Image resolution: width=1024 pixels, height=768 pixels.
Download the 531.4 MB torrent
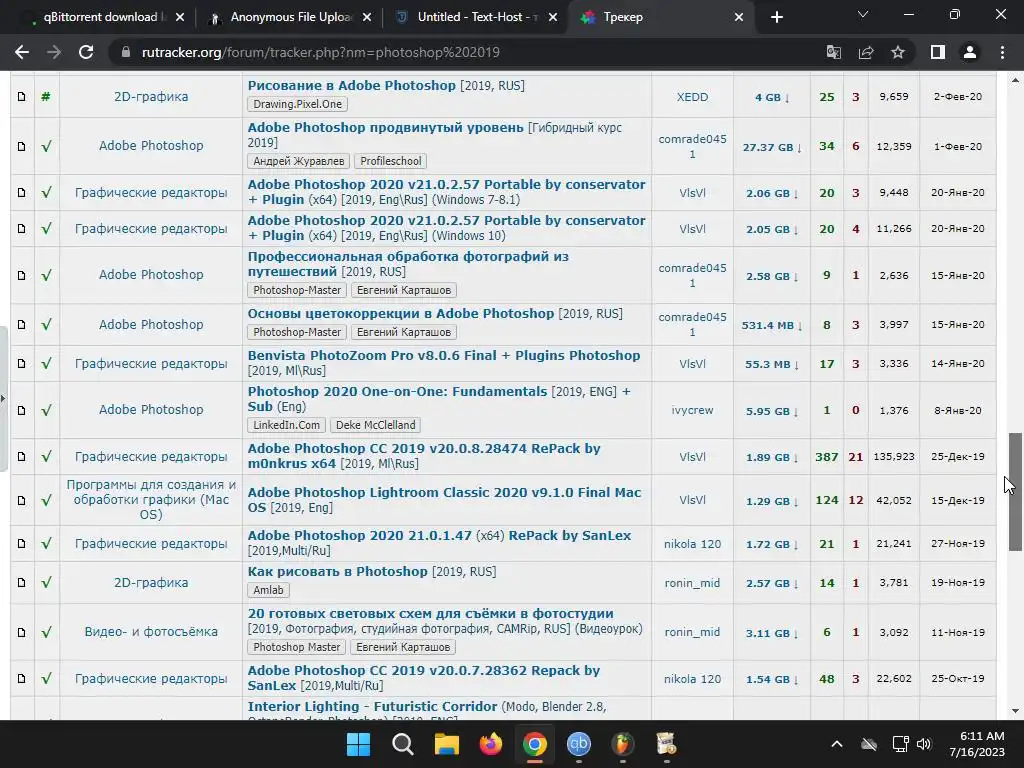coord(771,325)
